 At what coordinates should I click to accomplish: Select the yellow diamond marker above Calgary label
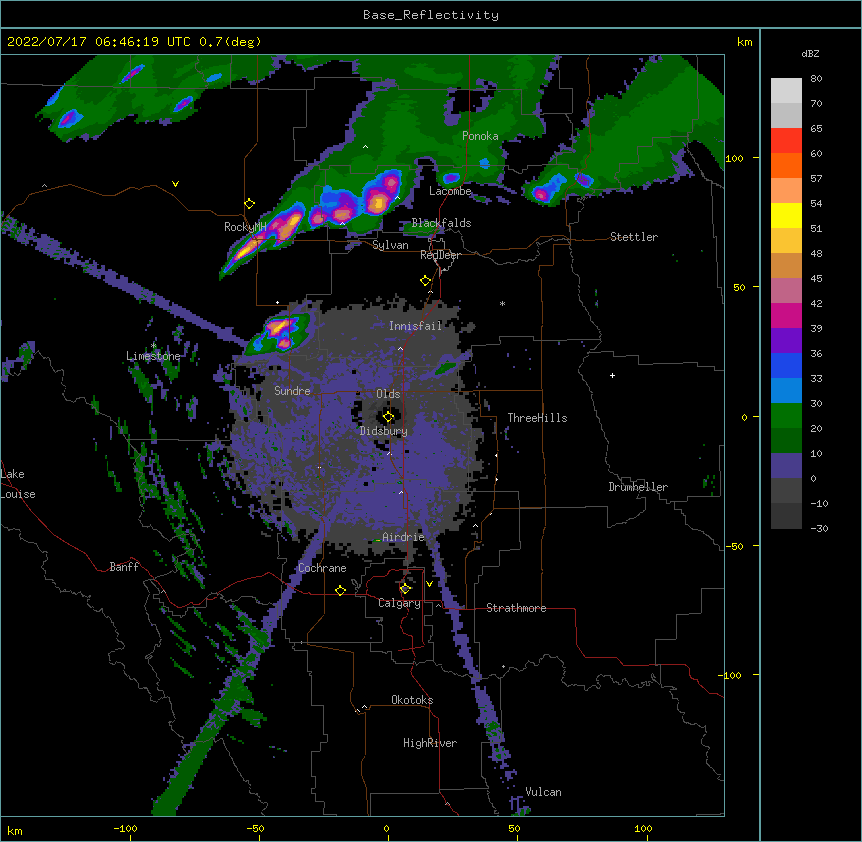405,589
